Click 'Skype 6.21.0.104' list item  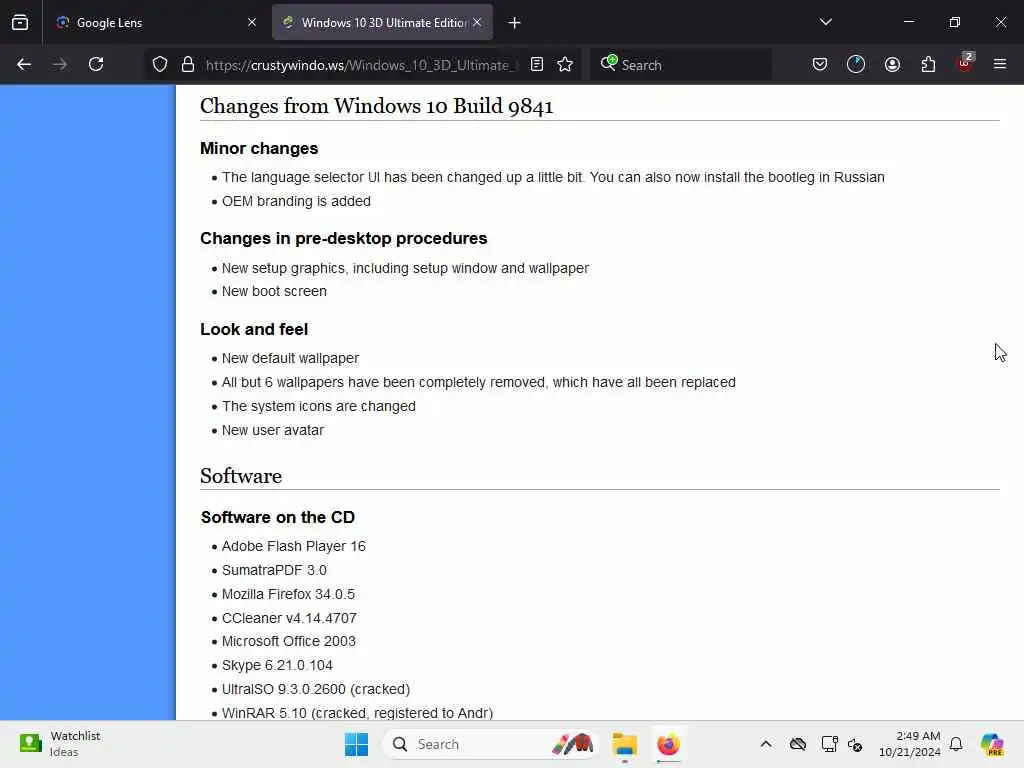(x=277, y=665)
